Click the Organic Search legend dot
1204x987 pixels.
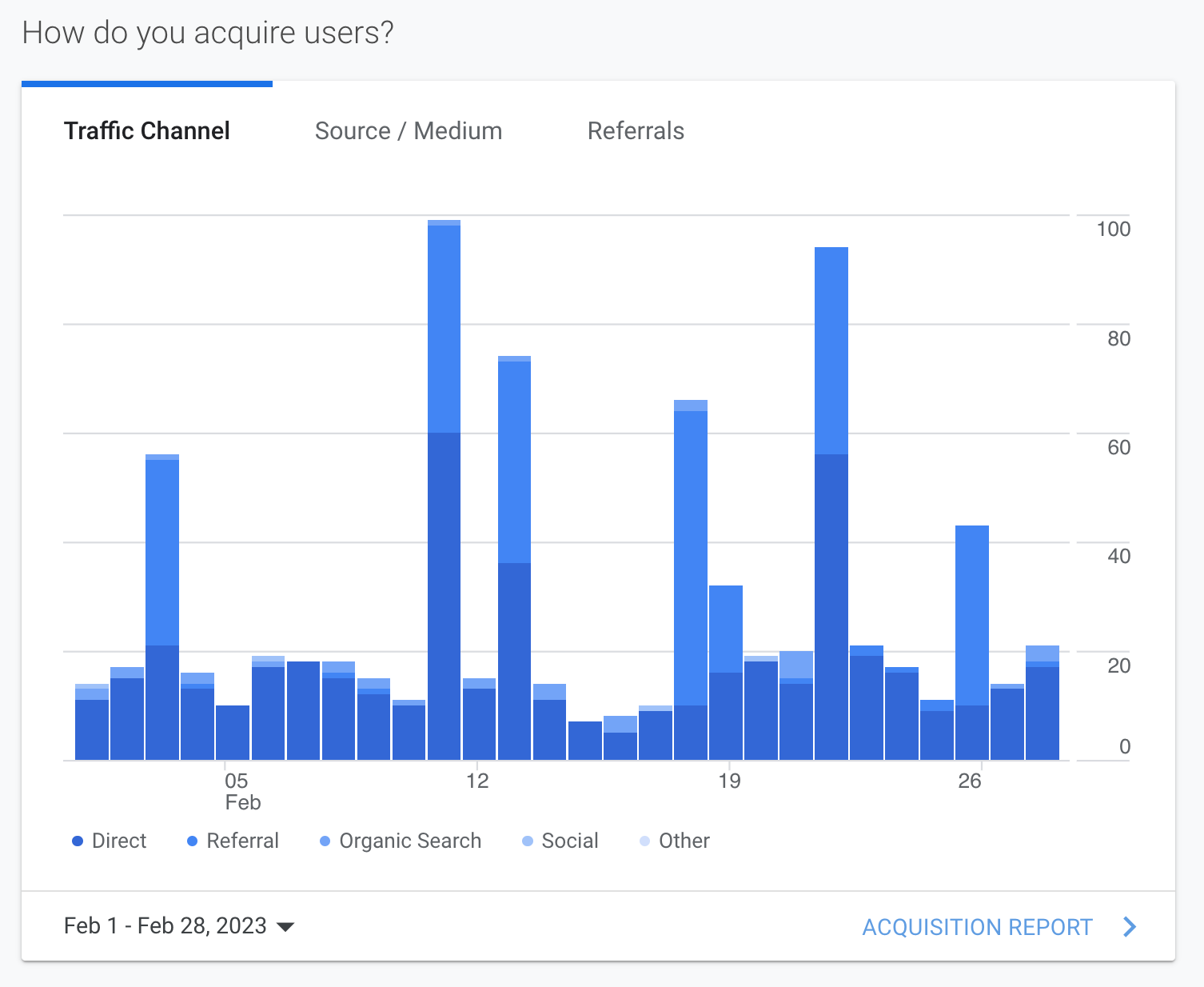point(325,841)
